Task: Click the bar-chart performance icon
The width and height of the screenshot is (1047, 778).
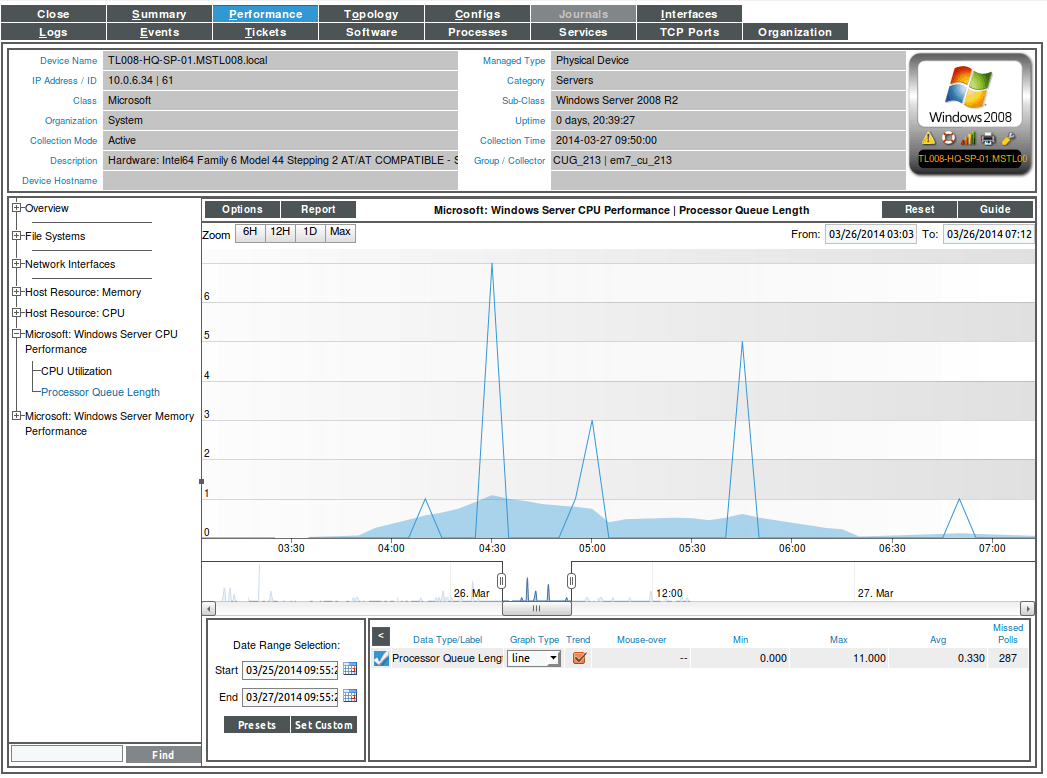Action: pyautogui.click(x=968, y=138)
